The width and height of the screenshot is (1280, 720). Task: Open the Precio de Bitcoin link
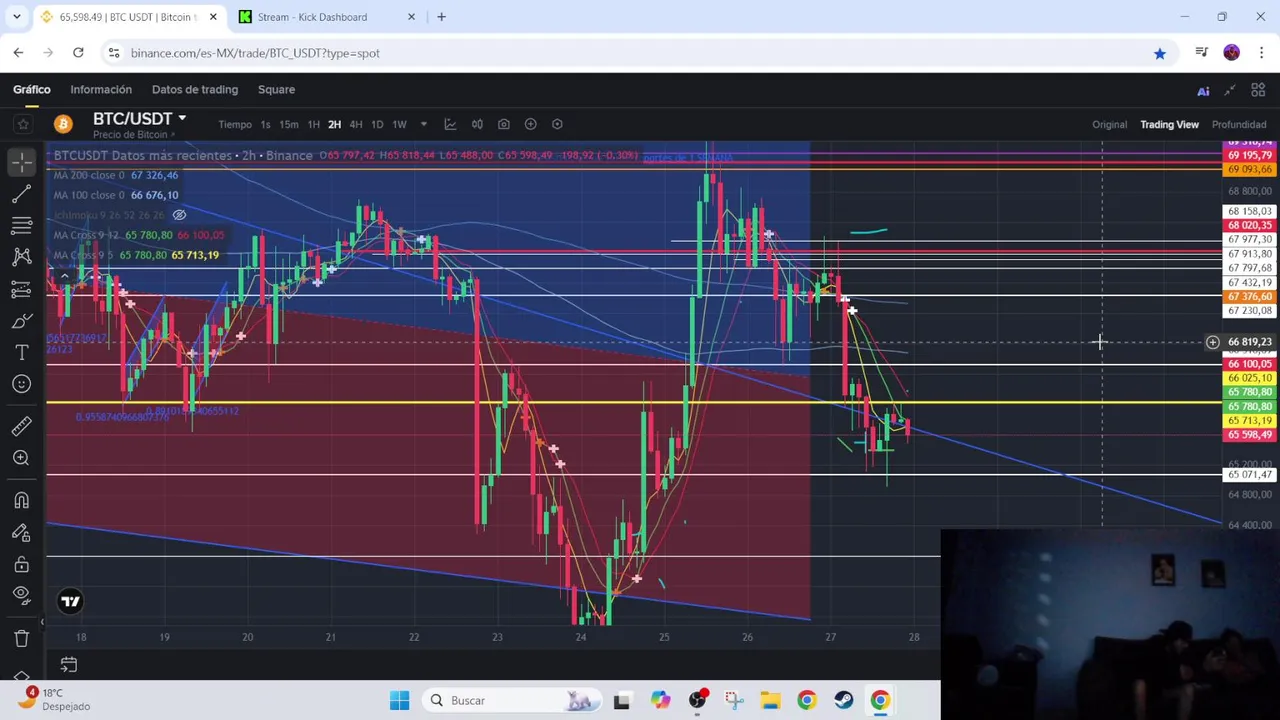(x=134, y=135)
